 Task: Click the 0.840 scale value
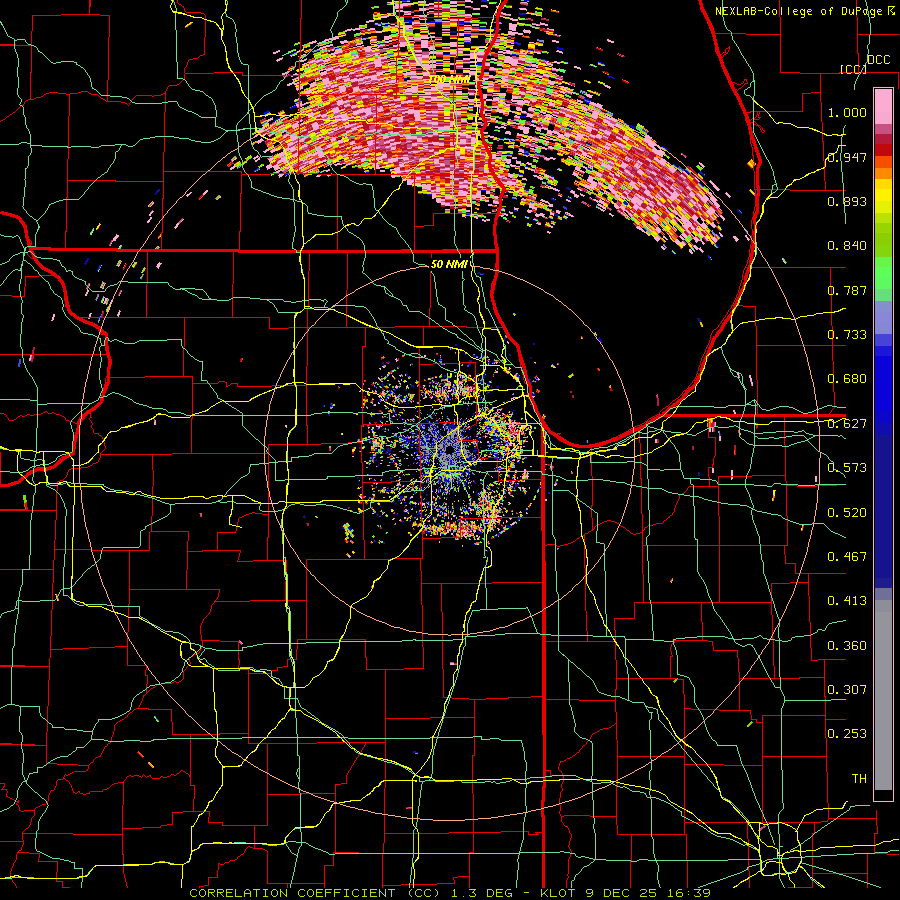(847, 246)
